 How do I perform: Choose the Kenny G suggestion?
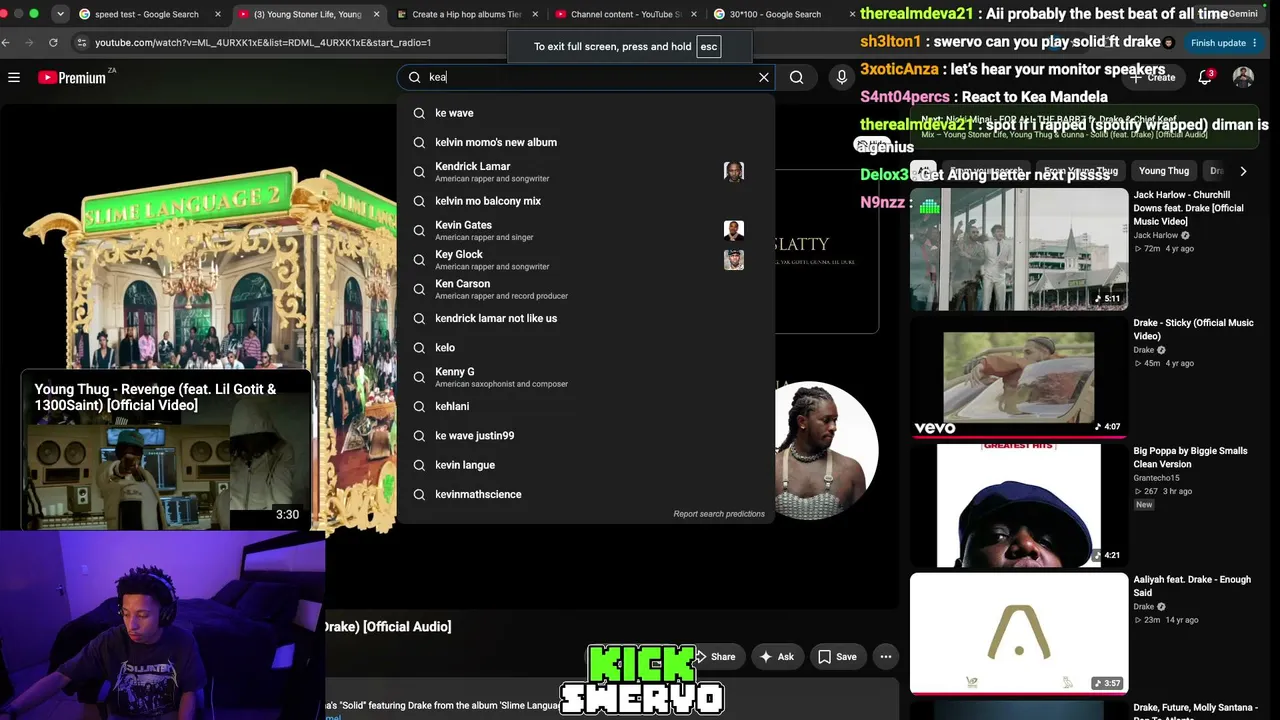coord(586,377)
